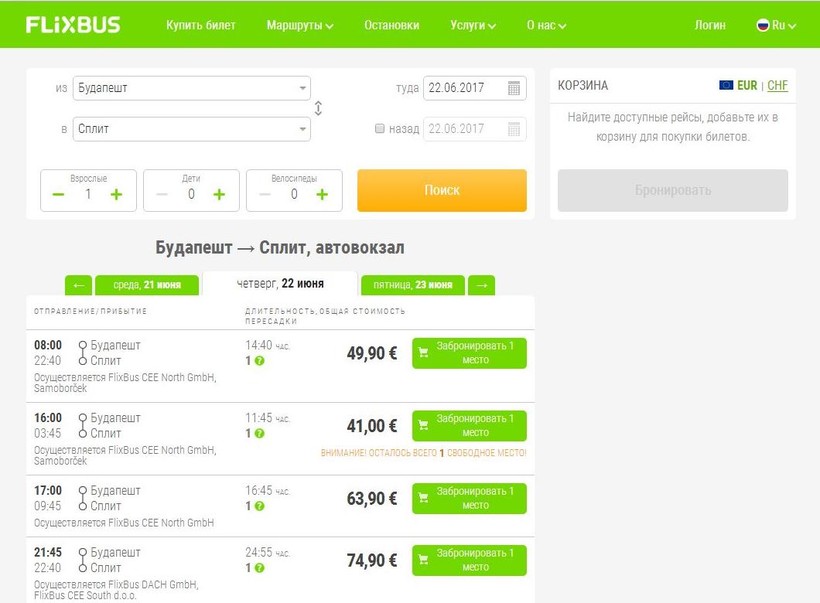The width and height of the screenshot is (820, 603).
Task: Select tab среда, 21 июня
Action: (147, 285)
